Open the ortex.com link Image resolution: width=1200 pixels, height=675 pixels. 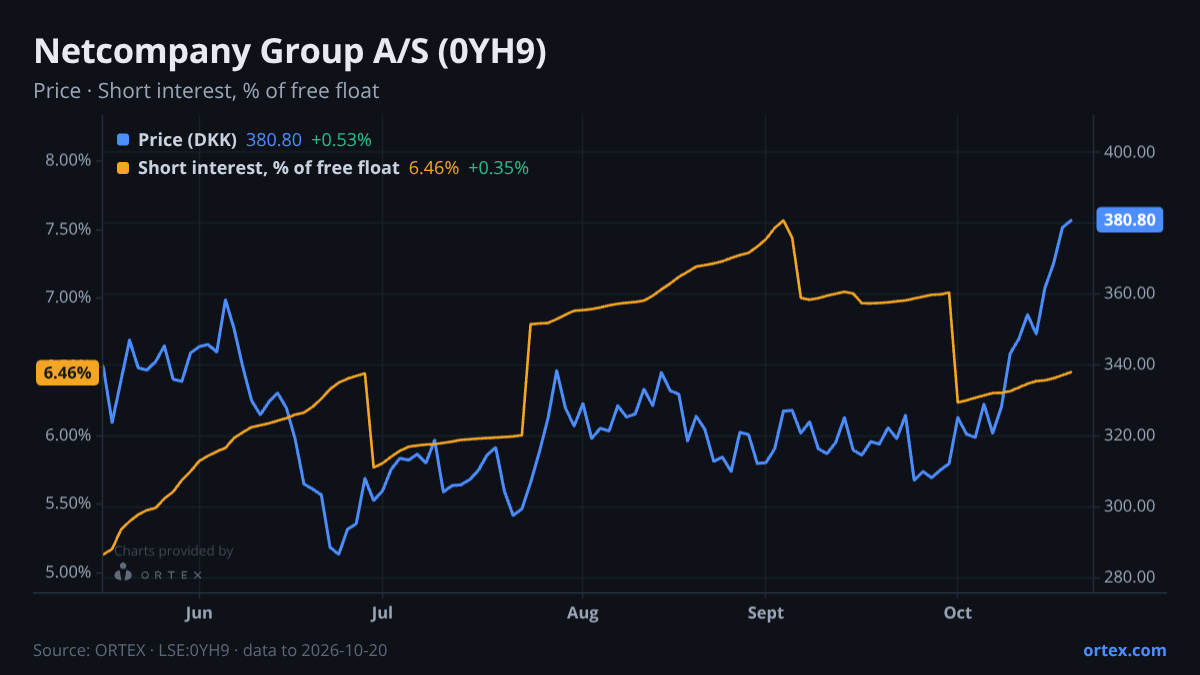click(1124, 650)
